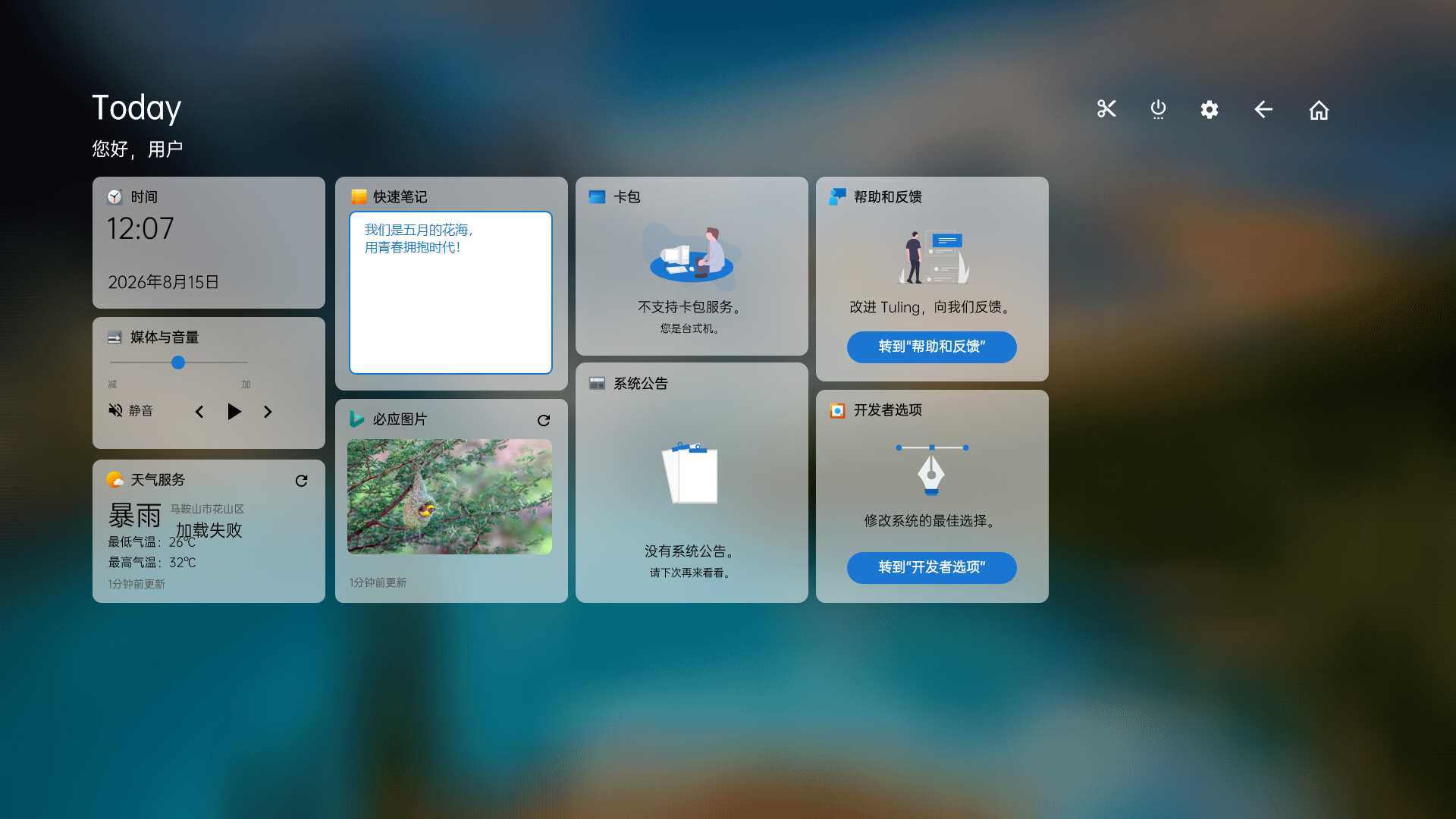This screenshot has height=819, width=1456.
Task: Open settings via the gear icon
Action: click(1210, 109)
